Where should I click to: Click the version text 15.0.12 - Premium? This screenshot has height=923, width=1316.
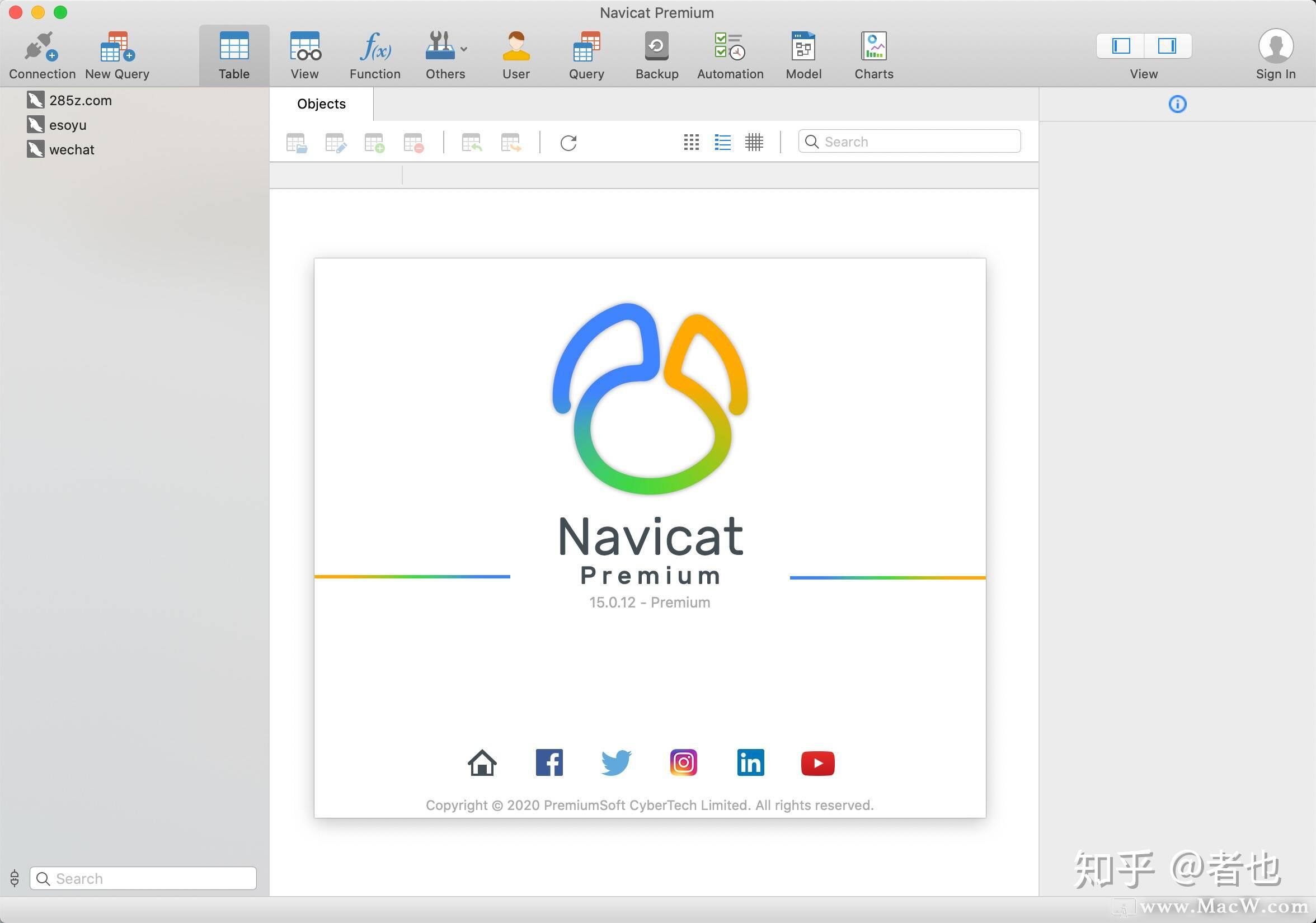point(650,602)
